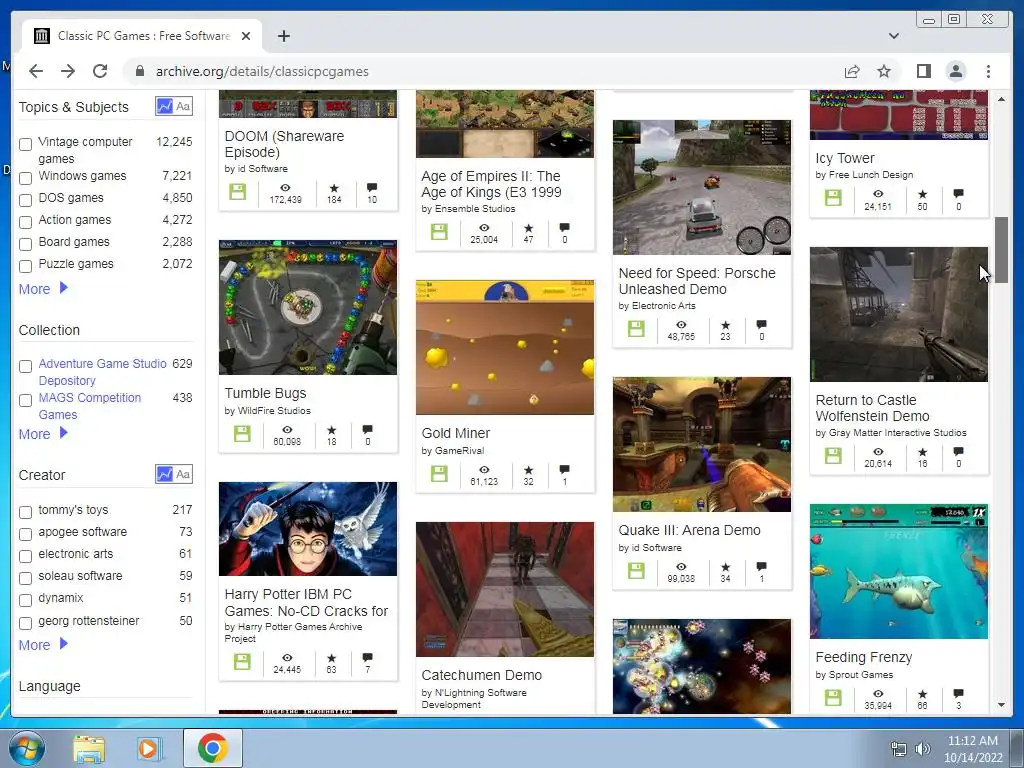
Task: Click the software icon under DOOM Shareware
Action: 238,192
